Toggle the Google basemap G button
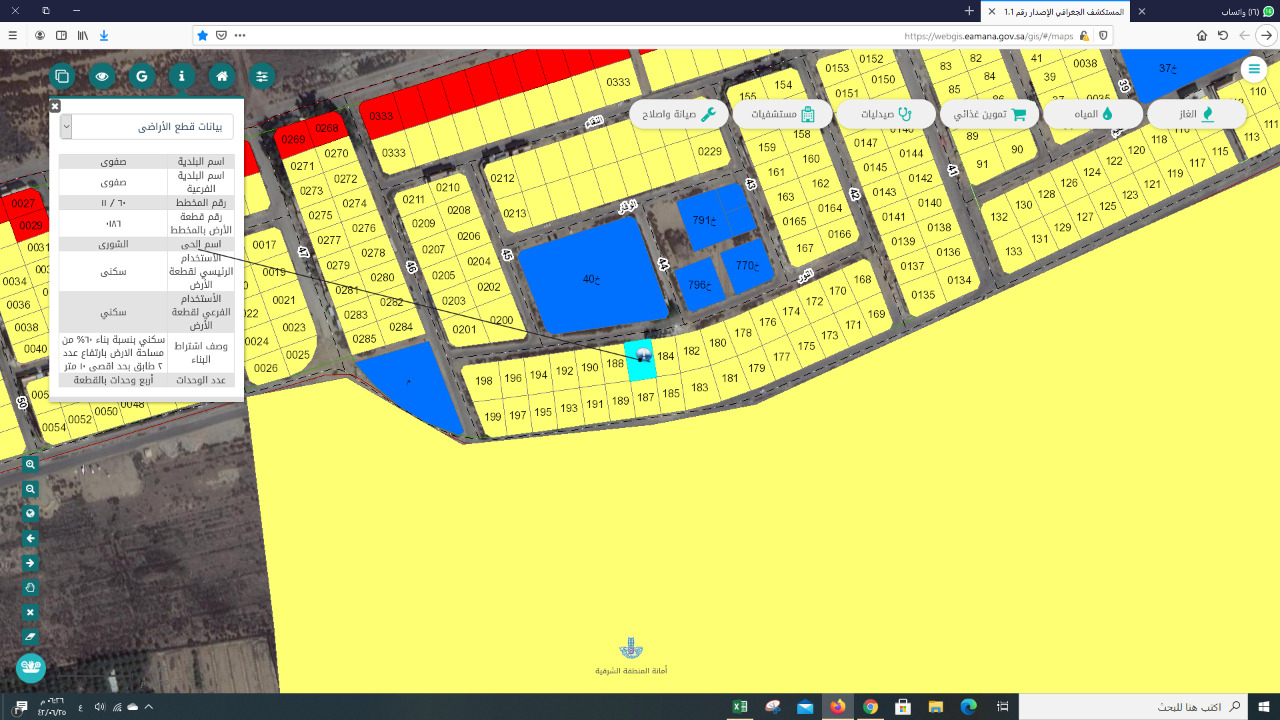 tap(142, 76)
